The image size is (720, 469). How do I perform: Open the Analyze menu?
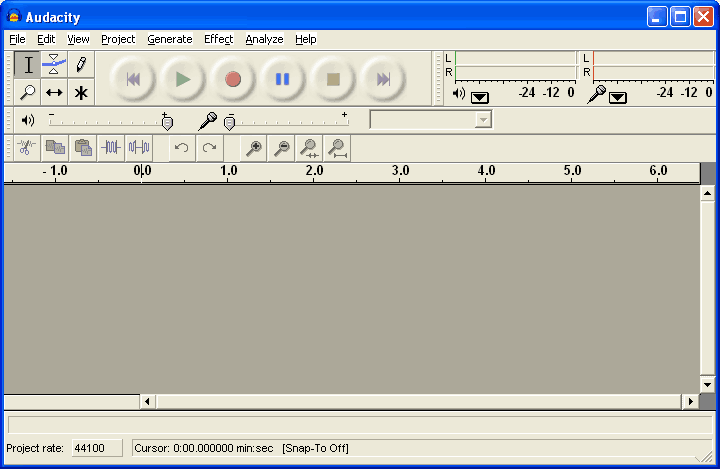pos(264,40)
